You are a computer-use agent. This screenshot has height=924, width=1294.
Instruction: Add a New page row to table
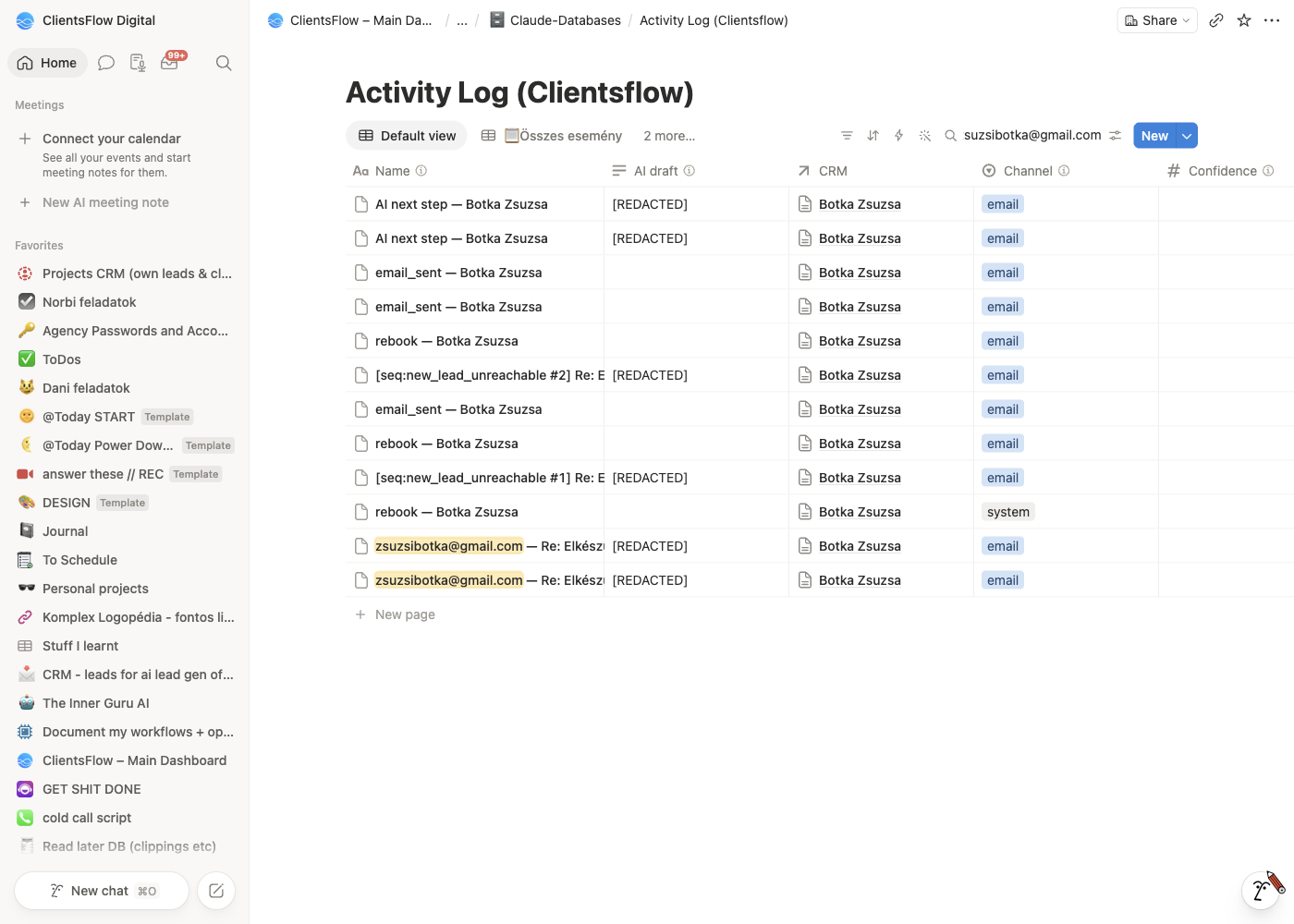pyautogui.click(x=405, y=614)
